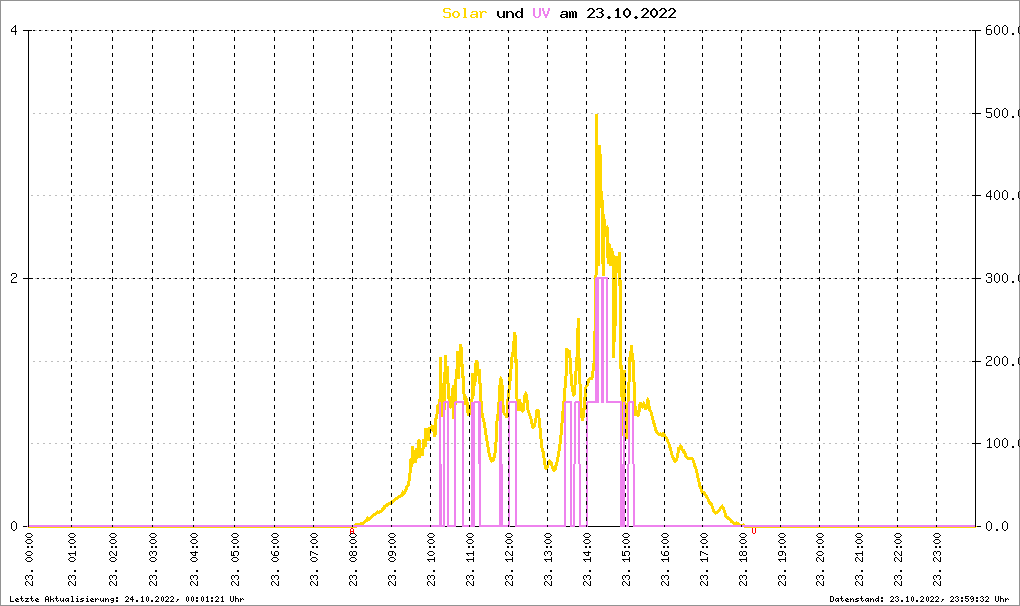The height and width of the screenshot is (606, 1020).
Task: Click the right axis value 400.0
Action: [x=1002, y=195]
